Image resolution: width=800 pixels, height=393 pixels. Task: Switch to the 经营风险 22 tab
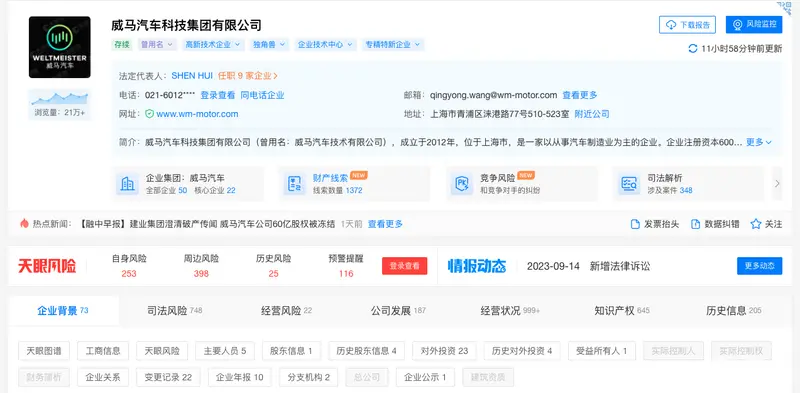[286, 310]
